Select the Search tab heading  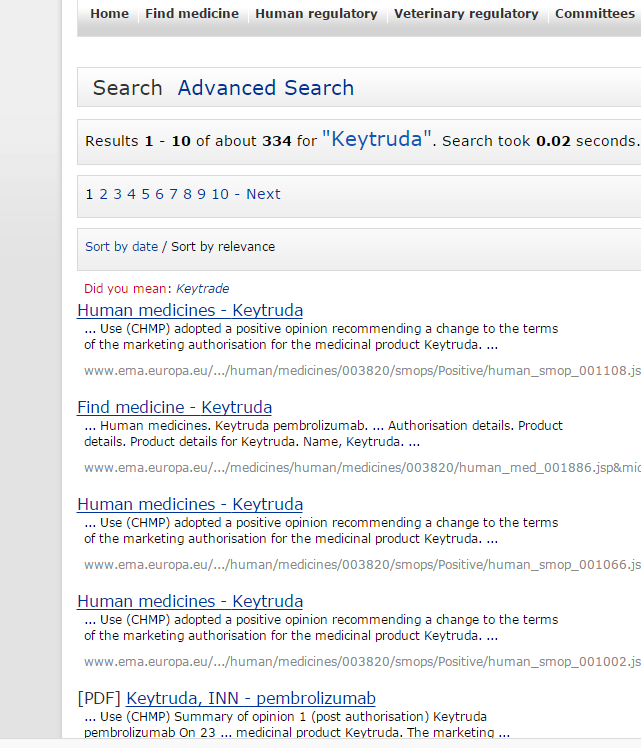[127, 88]
